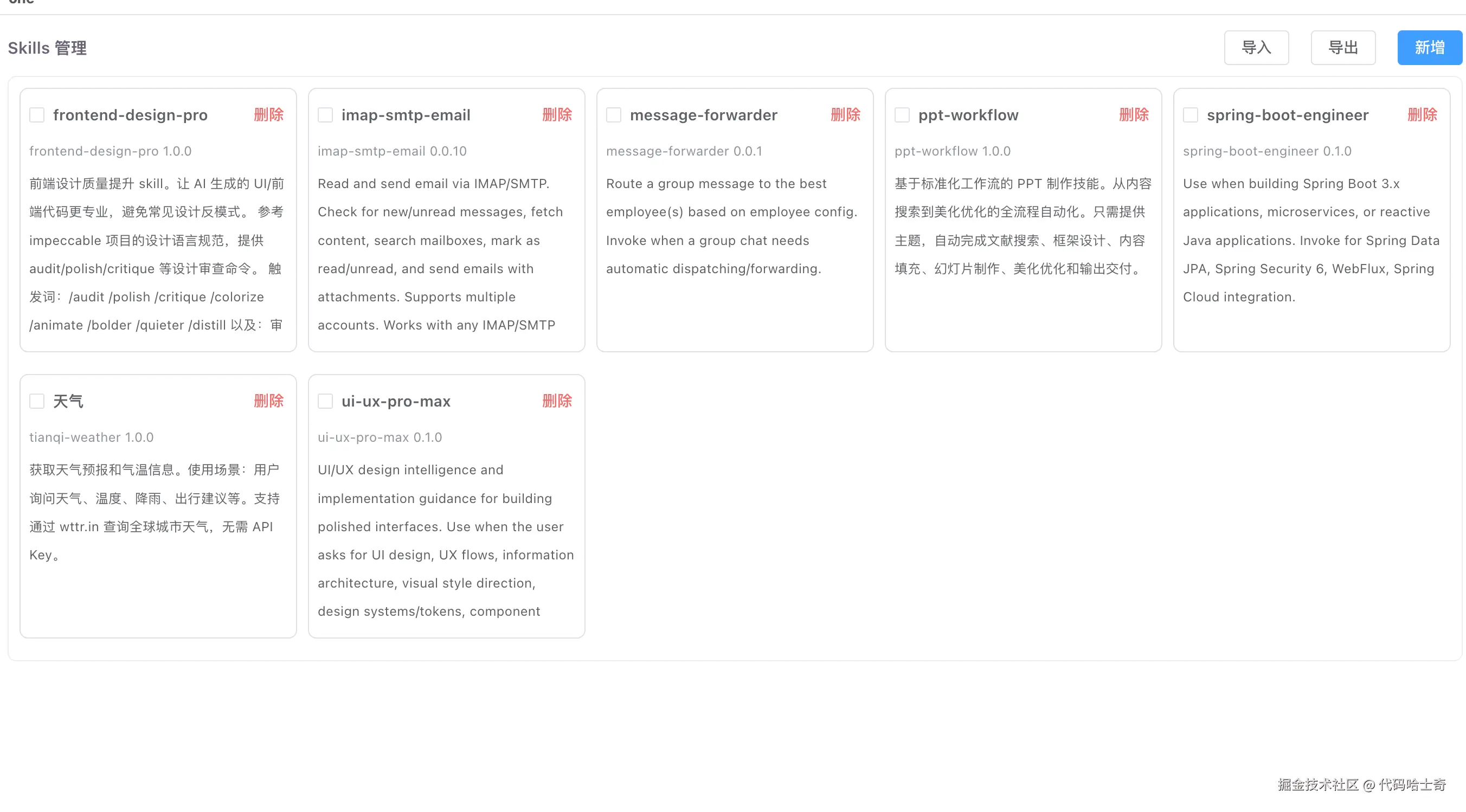
Task: Select the 天气 skill checkbox
Action: tap(37, 401)
